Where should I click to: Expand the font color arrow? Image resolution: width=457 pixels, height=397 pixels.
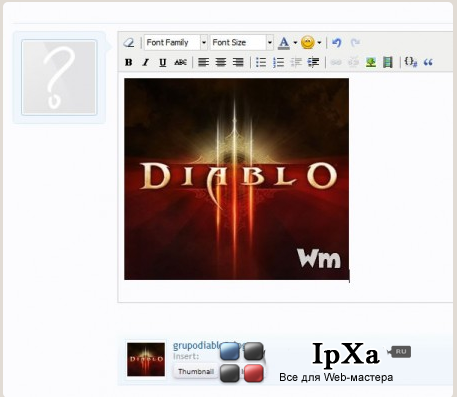pos(295,43)
